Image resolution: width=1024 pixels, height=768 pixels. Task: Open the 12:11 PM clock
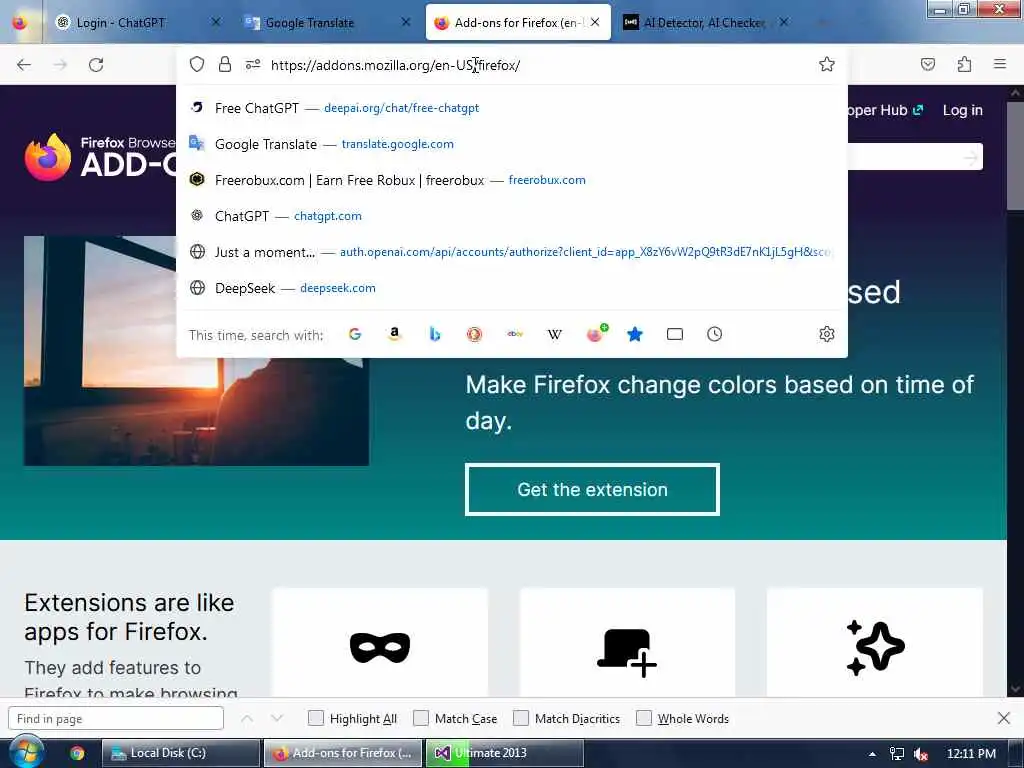click(971, 754)
